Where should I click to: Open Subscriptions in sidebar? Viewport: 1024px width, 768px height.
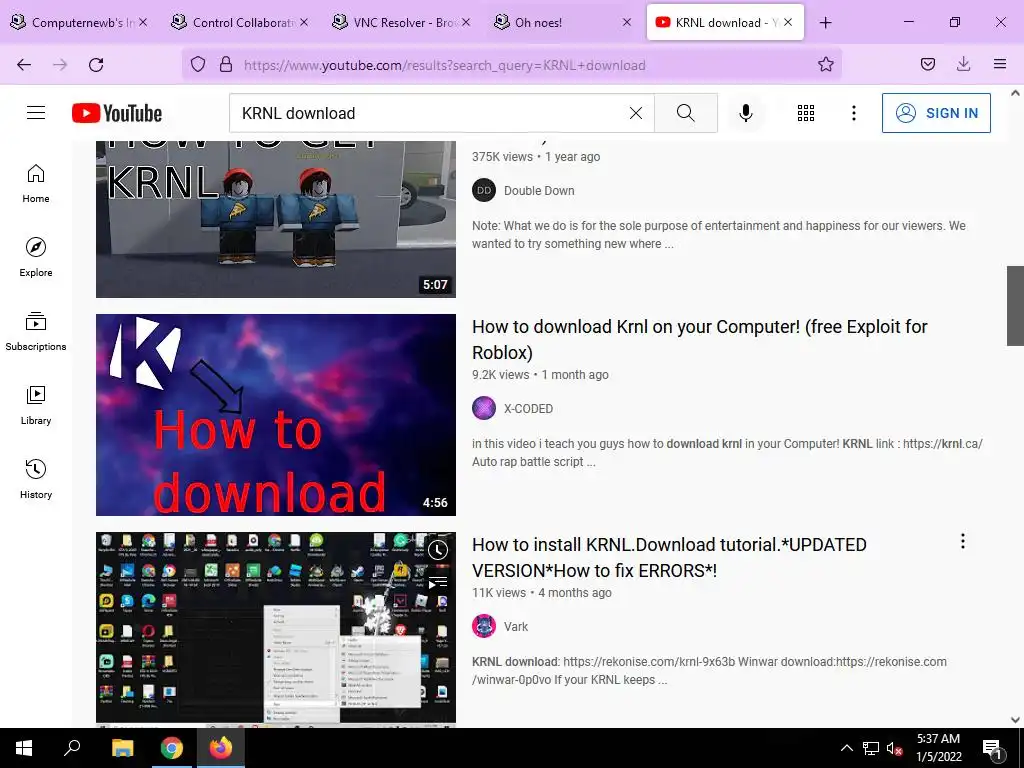pos(36,331)
